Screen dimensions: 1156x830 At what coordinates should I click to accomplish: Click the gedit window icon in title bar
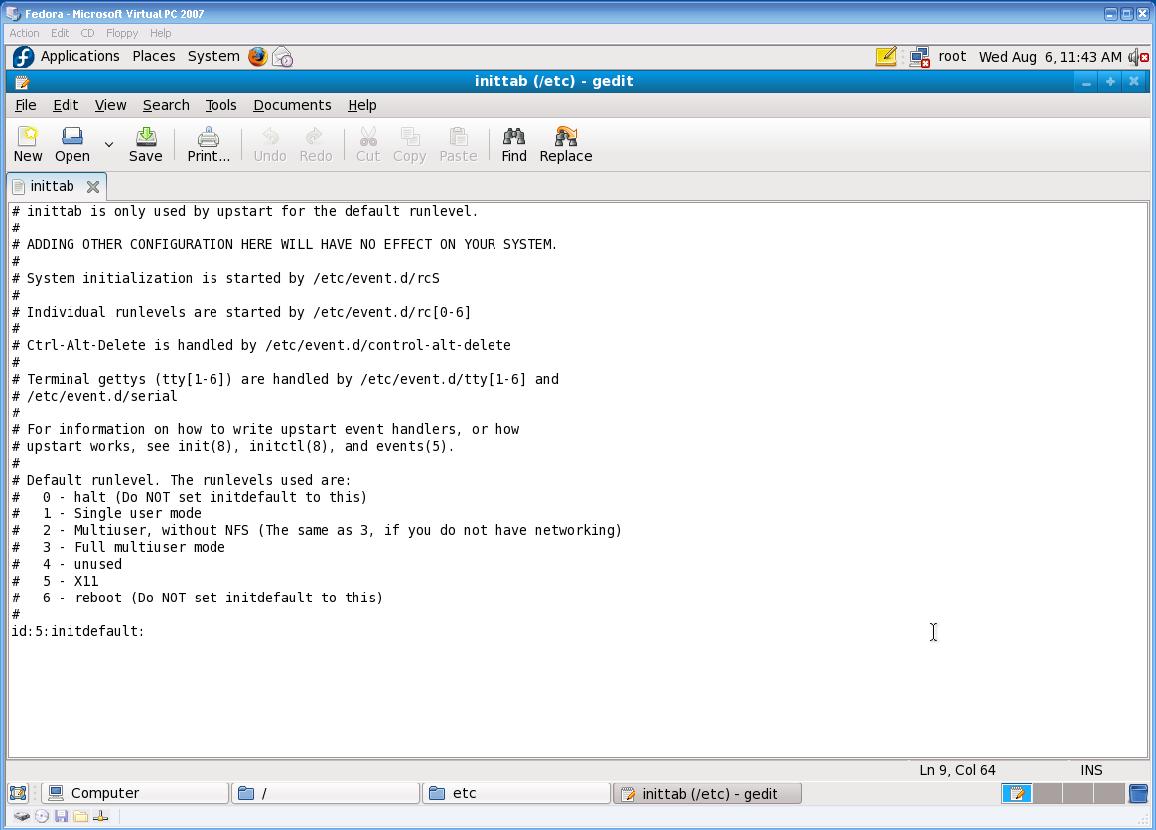pos(21,82)
